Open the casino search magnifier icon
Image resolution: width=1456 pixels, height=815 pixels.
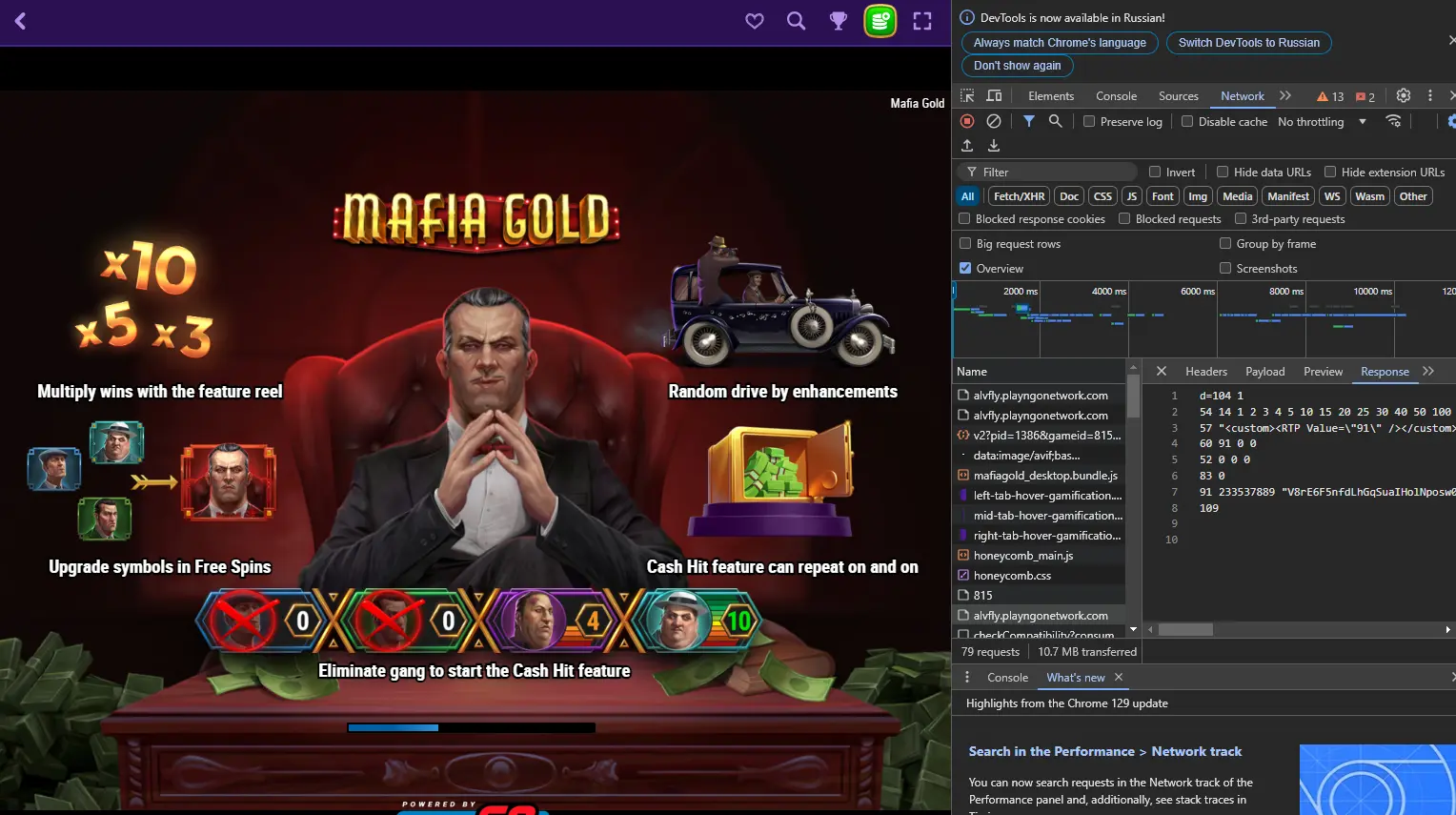797,21
